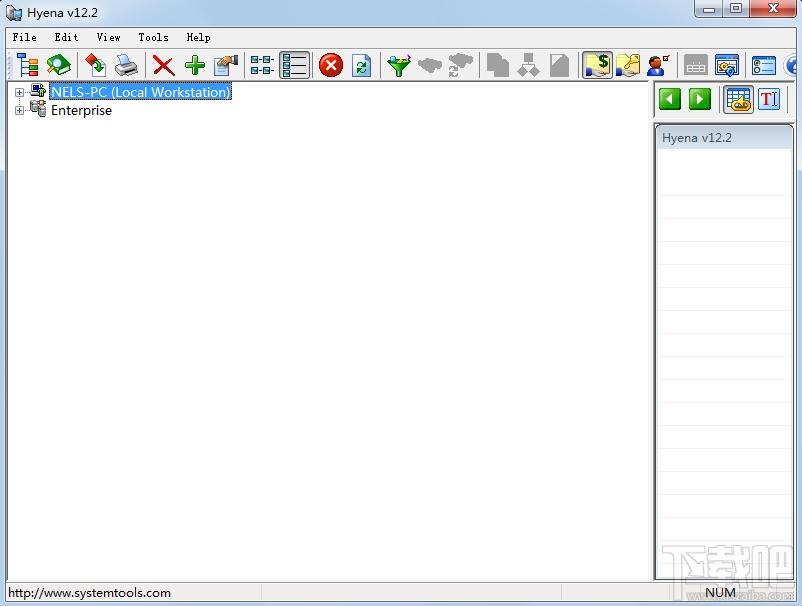The height and width of the screenshot is (606, 802).
Task: Toggle the detailed list view button
Action: click(295, 65)
